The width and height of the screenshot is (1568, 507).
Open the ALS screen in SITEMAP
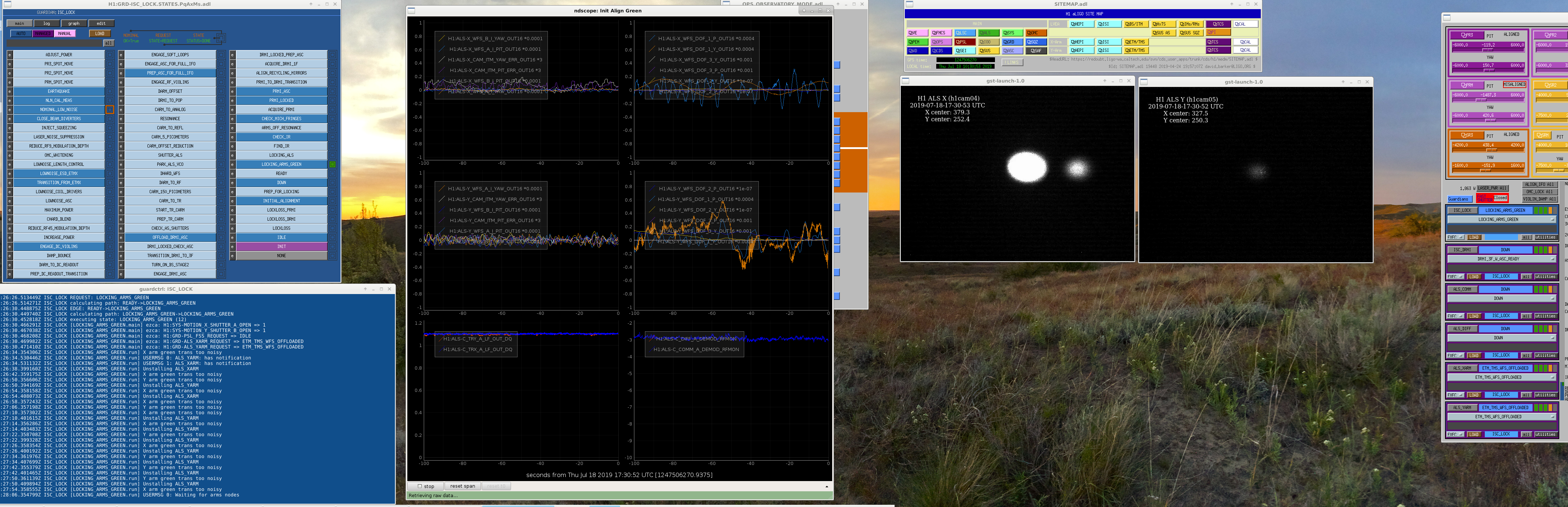(988, 33)
